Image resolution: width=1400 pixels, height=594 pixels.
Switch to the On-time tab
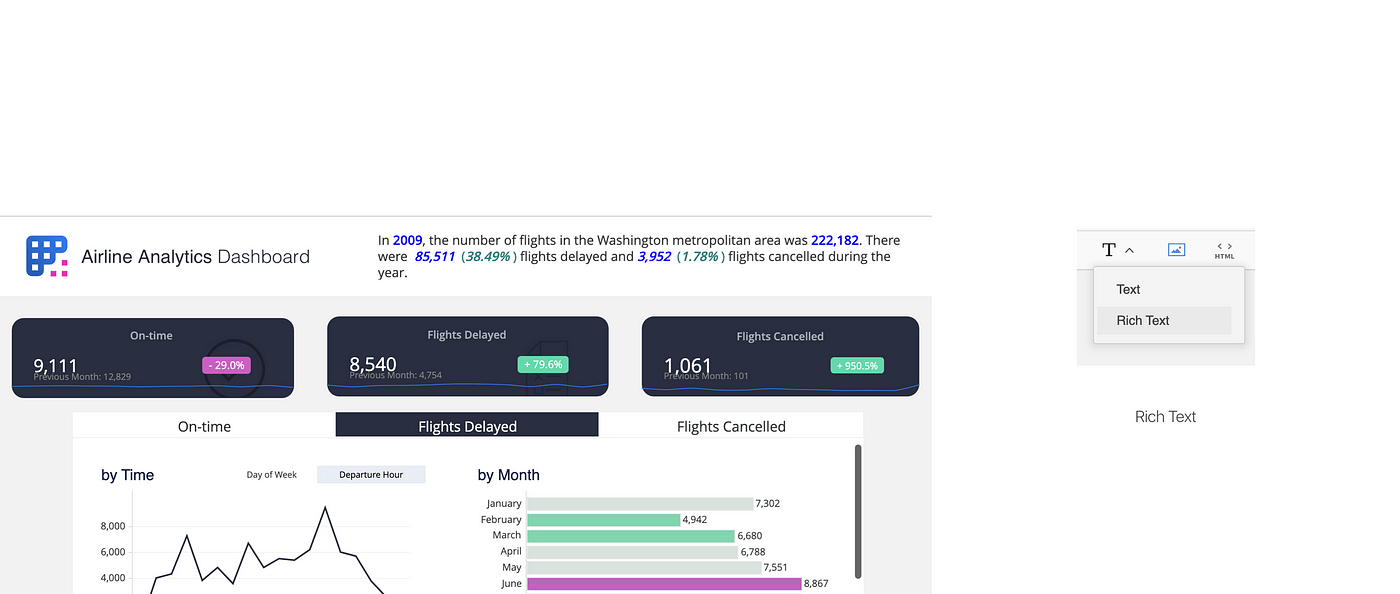click(x=204, y=426)
